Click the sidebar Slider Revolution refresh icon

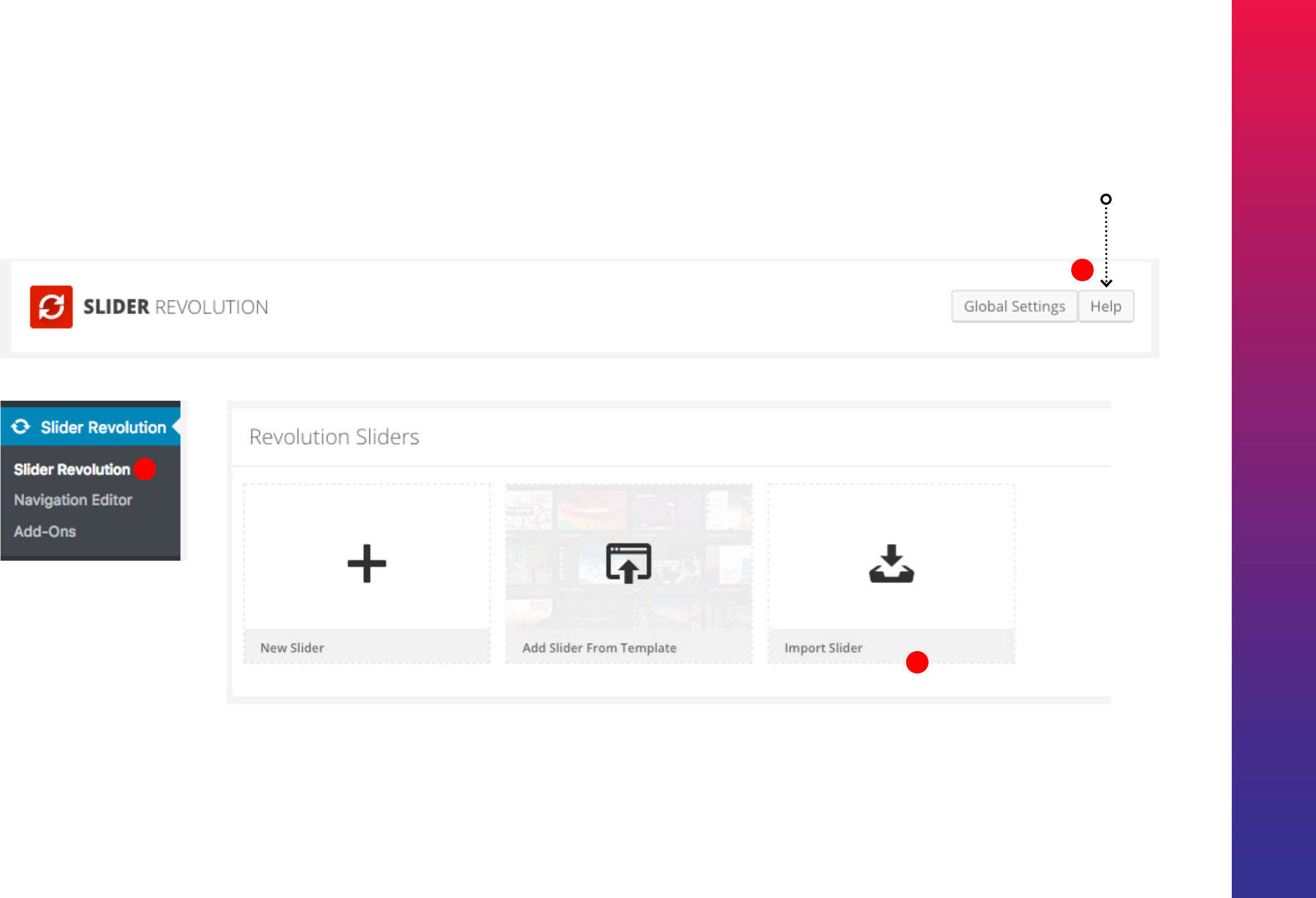tap(21, 427)
